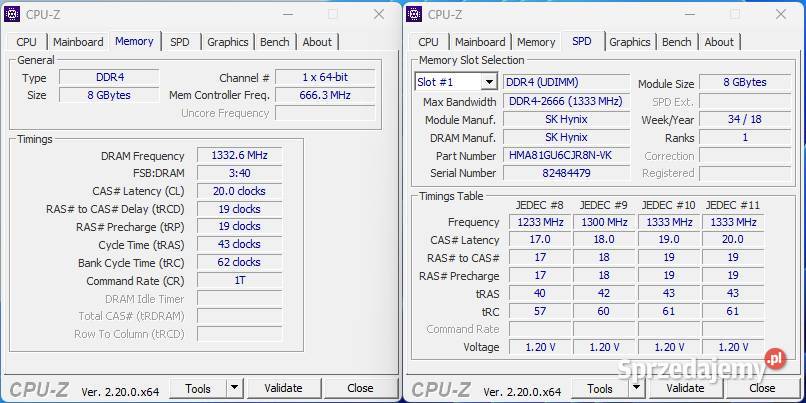
Task: Click the 43 clocks Cycle Time value
Action: point(240,244)
